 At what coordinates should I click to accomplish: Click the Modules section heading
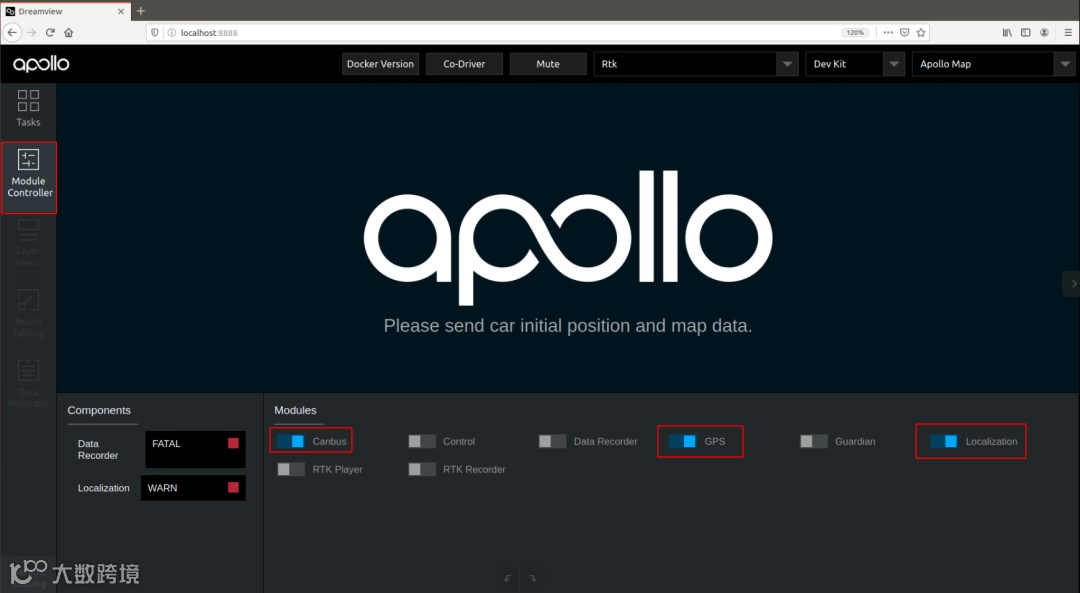[x=295, y=410]
